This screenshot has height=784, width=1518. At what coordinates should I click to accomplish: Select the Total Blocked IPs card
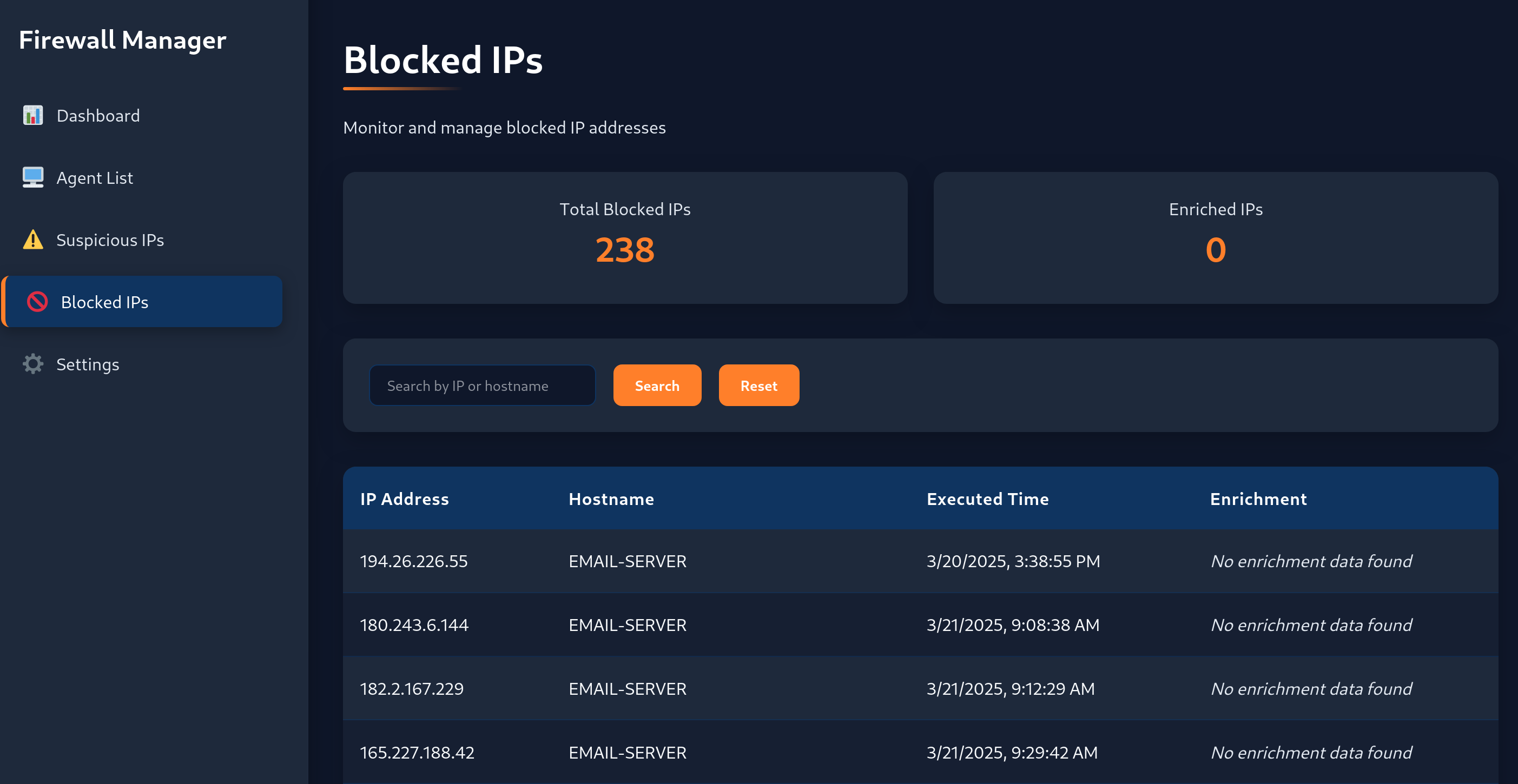(625, 238)
